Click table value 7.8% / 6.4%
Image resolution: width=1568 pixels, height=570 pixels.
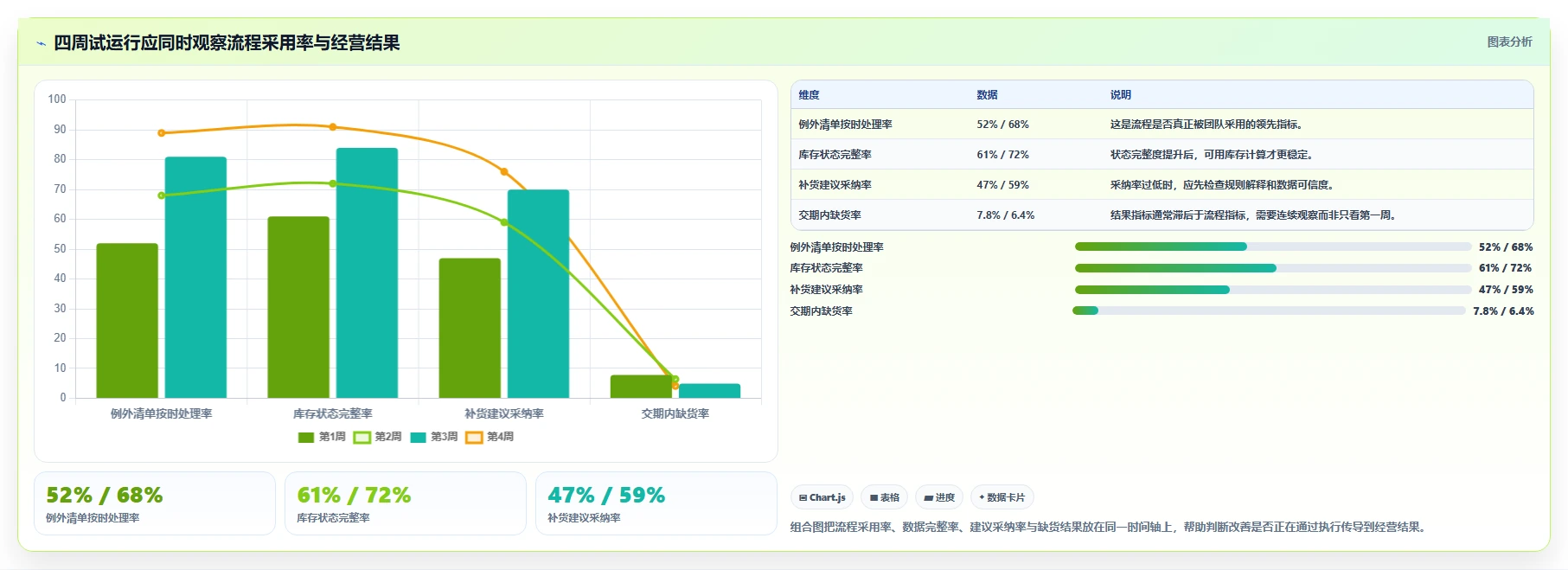[x=1005, y=215]
